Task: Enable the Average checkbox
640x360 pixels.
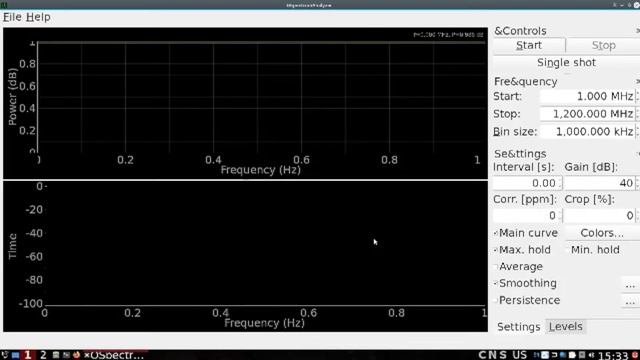Action: coord(496,267)
